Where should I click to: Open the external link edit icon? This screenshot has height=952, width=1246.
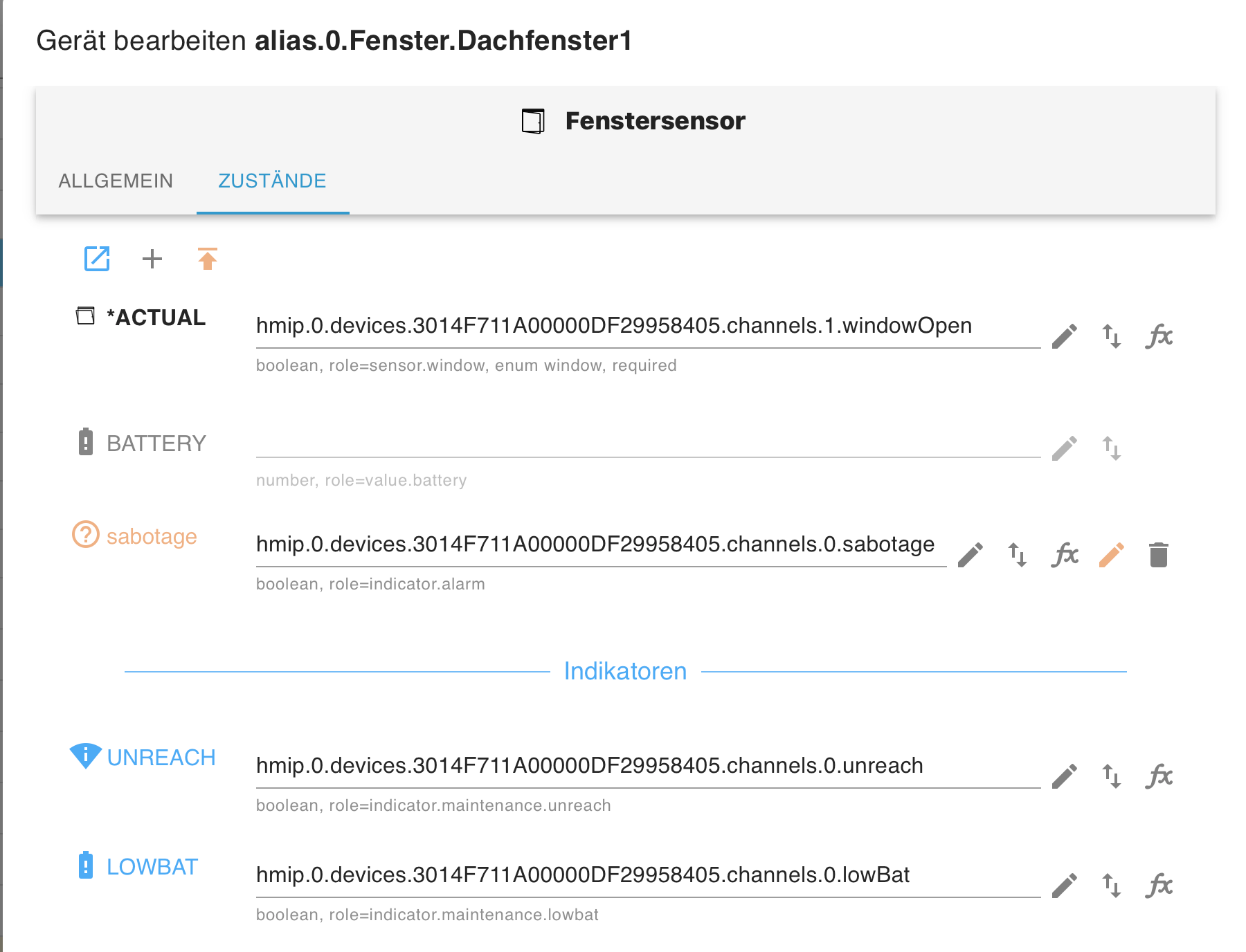(97, 259)
